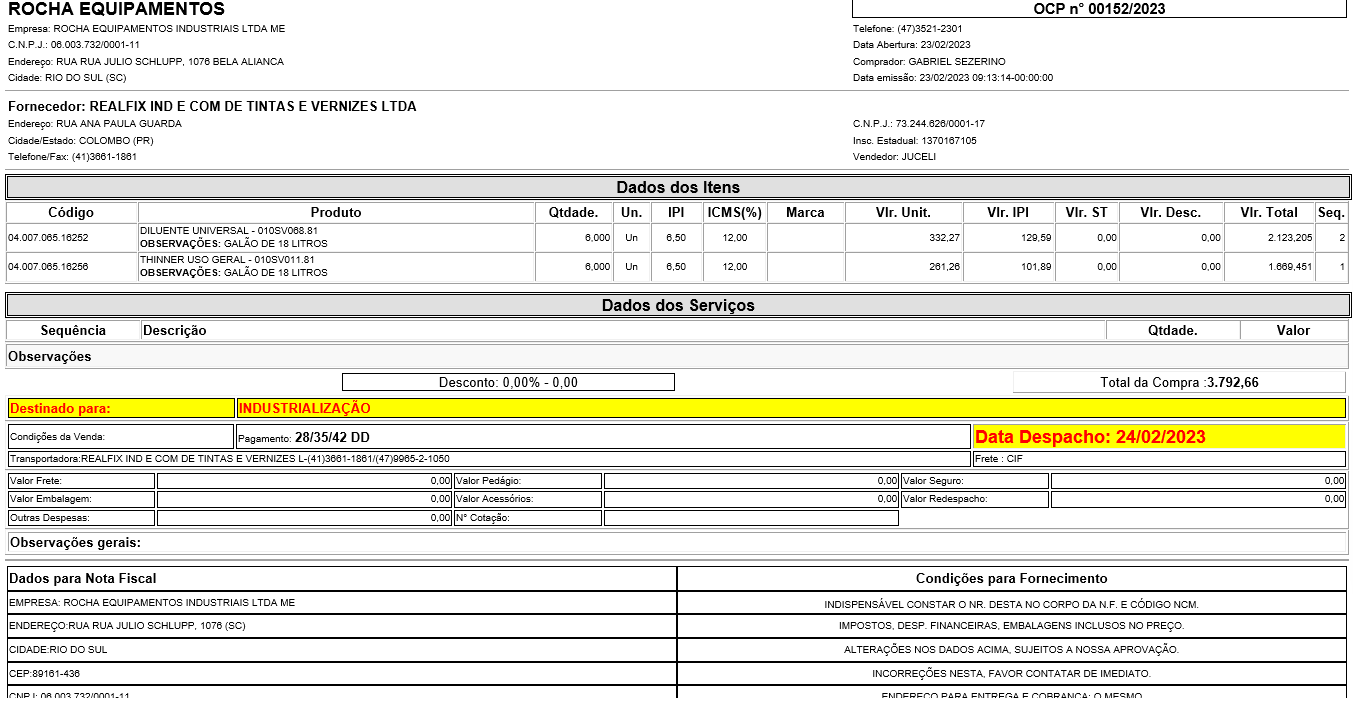
Task: Click the Desconto 0,00% field
Action: coord(508,382)
